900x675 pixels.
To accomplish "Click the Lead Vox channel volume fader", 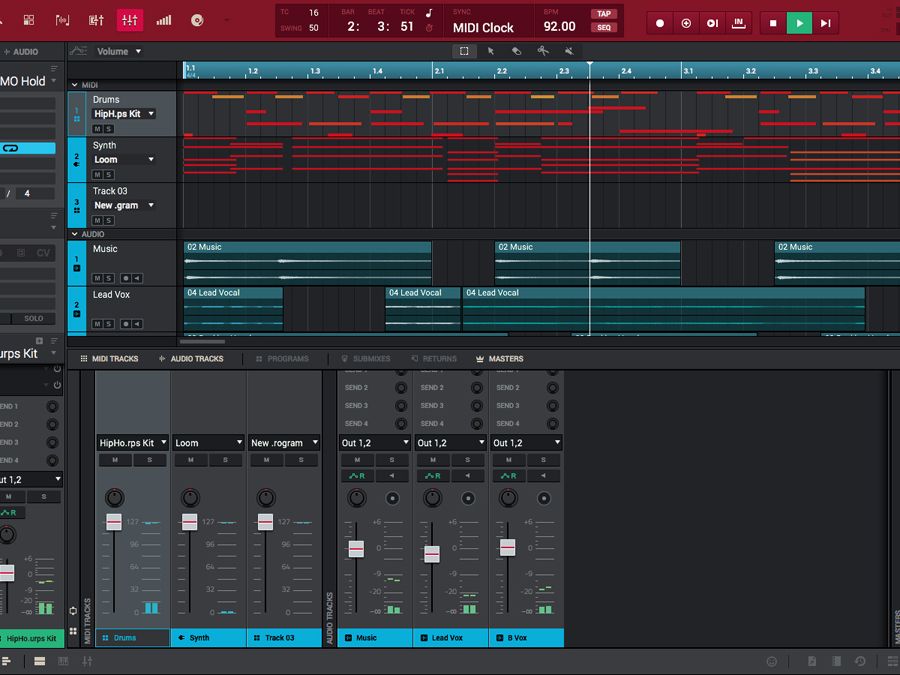I will click(432, 554).
